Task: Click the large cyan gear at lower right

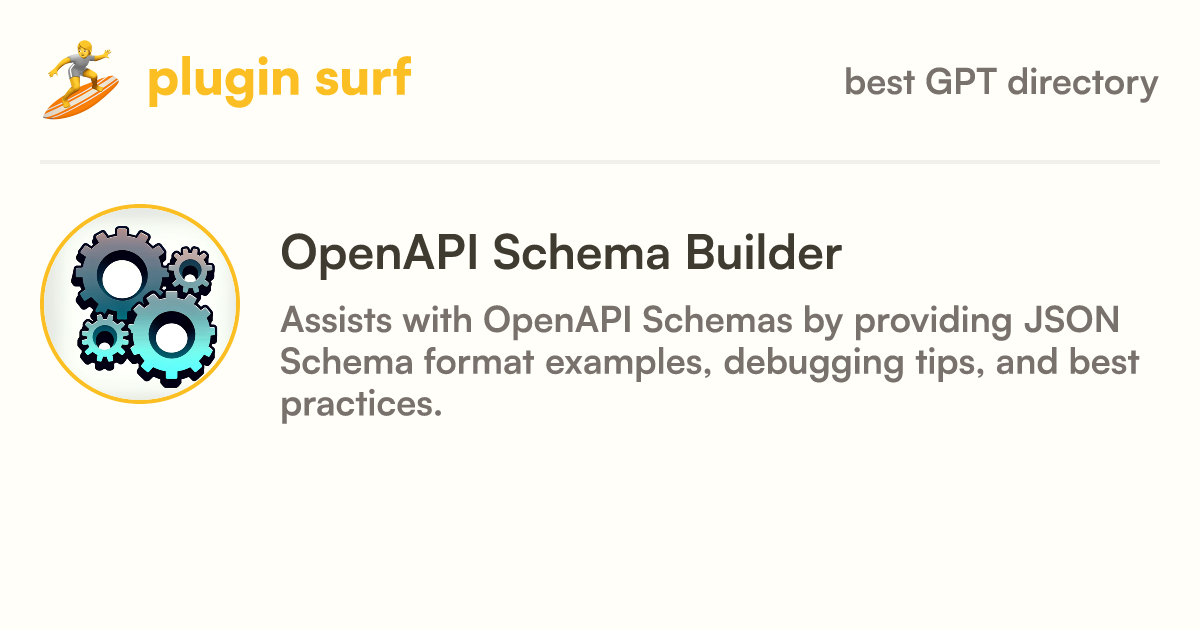Action: click(x=171, y=336)
